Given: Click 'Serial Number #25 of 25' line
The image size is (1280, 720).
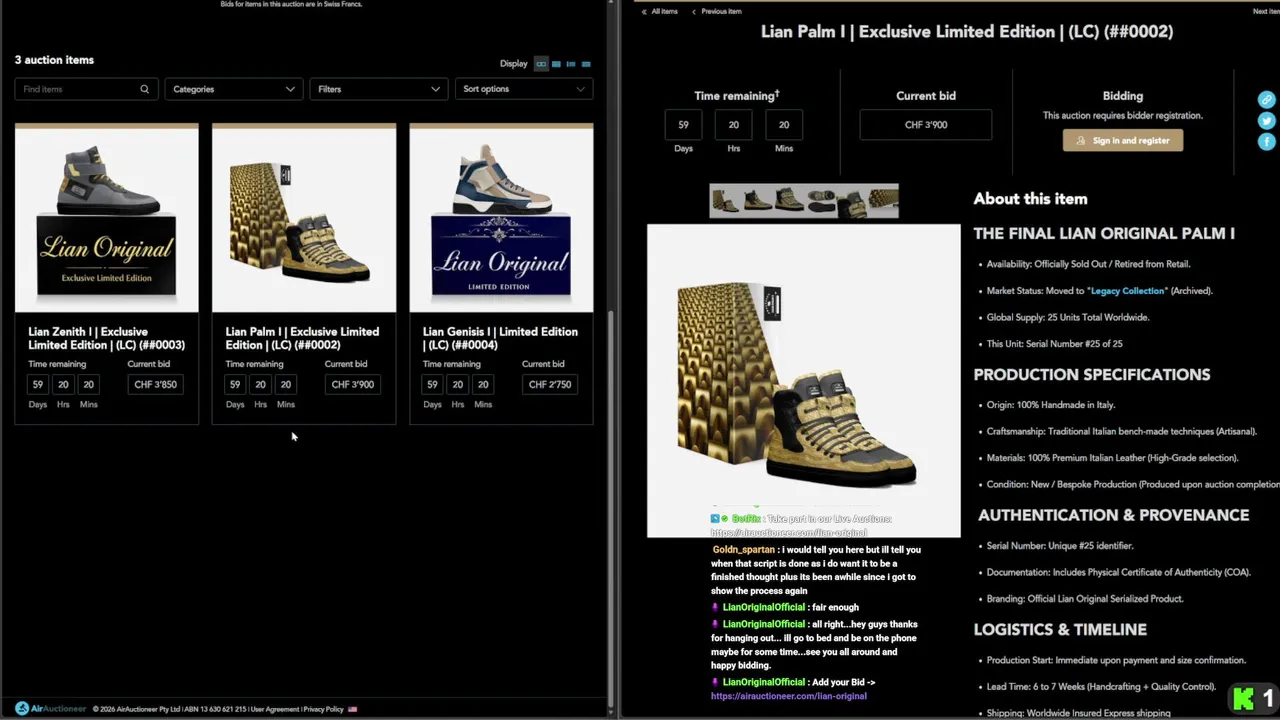Looking at the screenshot, I should [1054, 344].
